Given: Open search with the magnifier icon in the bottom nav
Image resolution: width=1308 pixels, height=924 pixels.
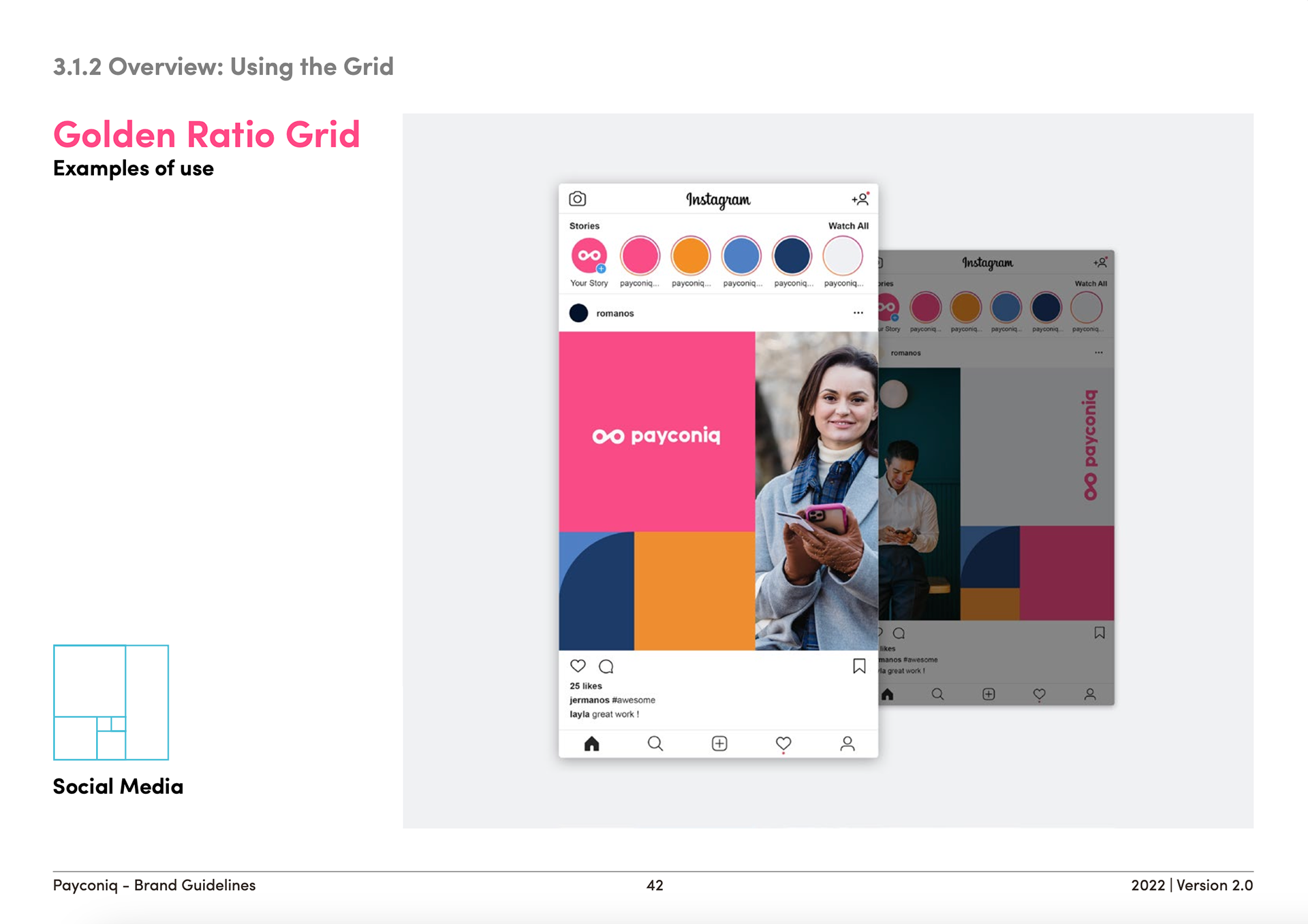Looking at the screenshot, I should 655,744.
